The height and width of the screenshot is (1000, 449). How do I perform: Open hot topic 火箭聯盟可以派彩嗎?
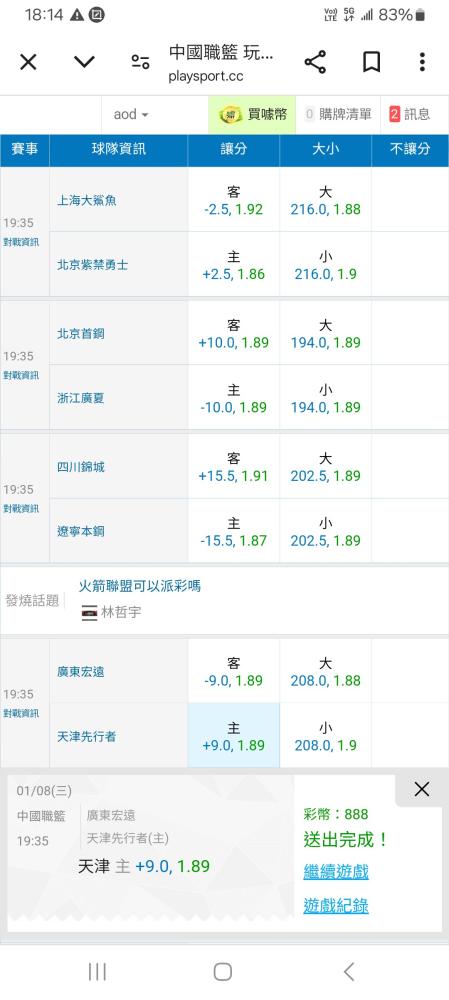click(x=140, y=585)
